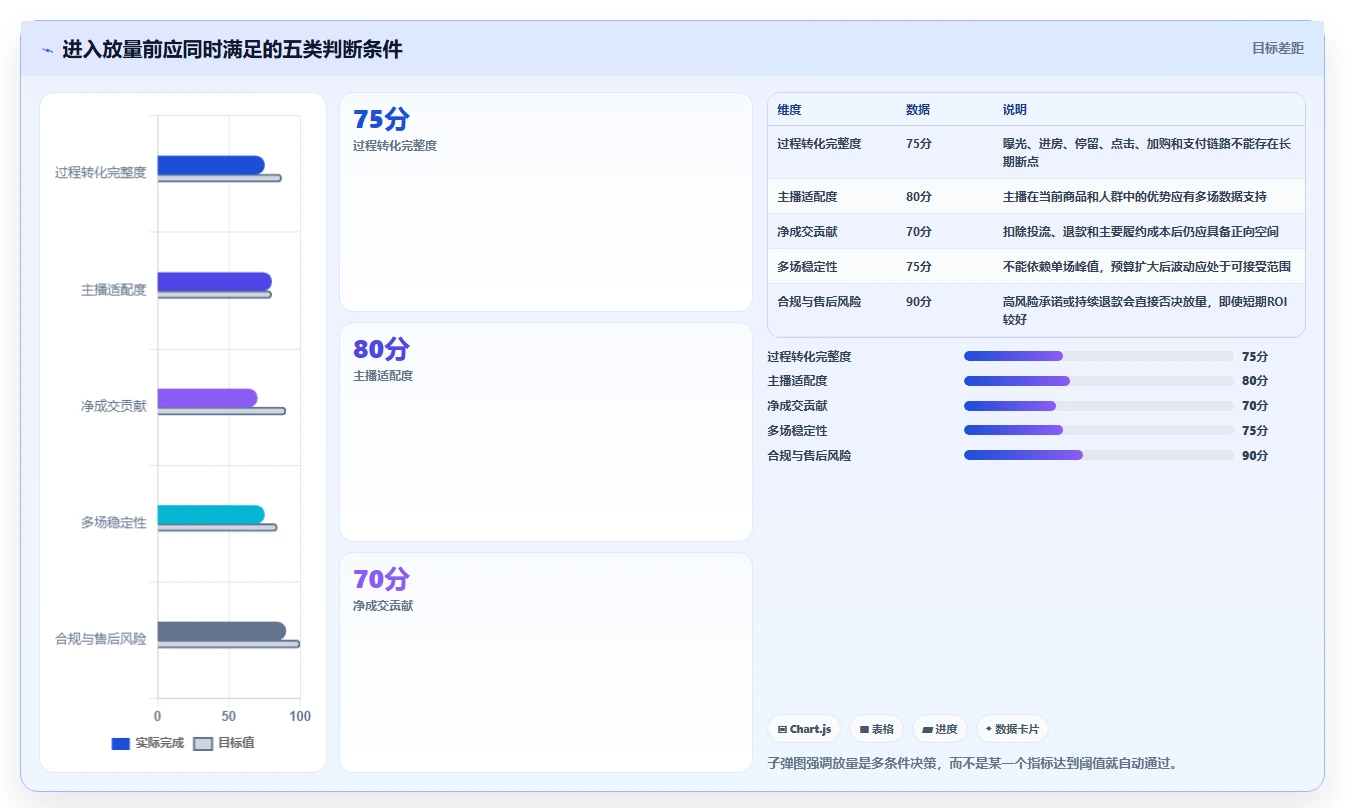
Task: Click the 说明 table column header
Action: (x=1015, y=110)
